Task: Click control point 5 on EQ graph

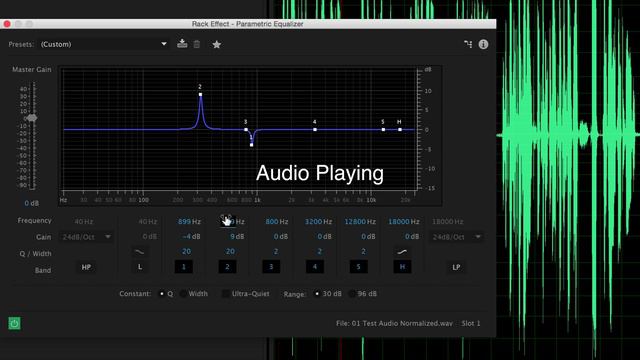Action: (383, 129)
